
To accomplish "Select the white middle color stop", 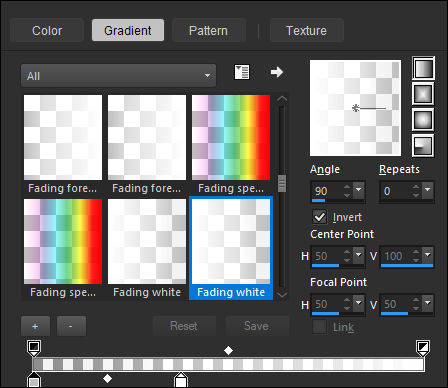I will click(x=181, y=380).
